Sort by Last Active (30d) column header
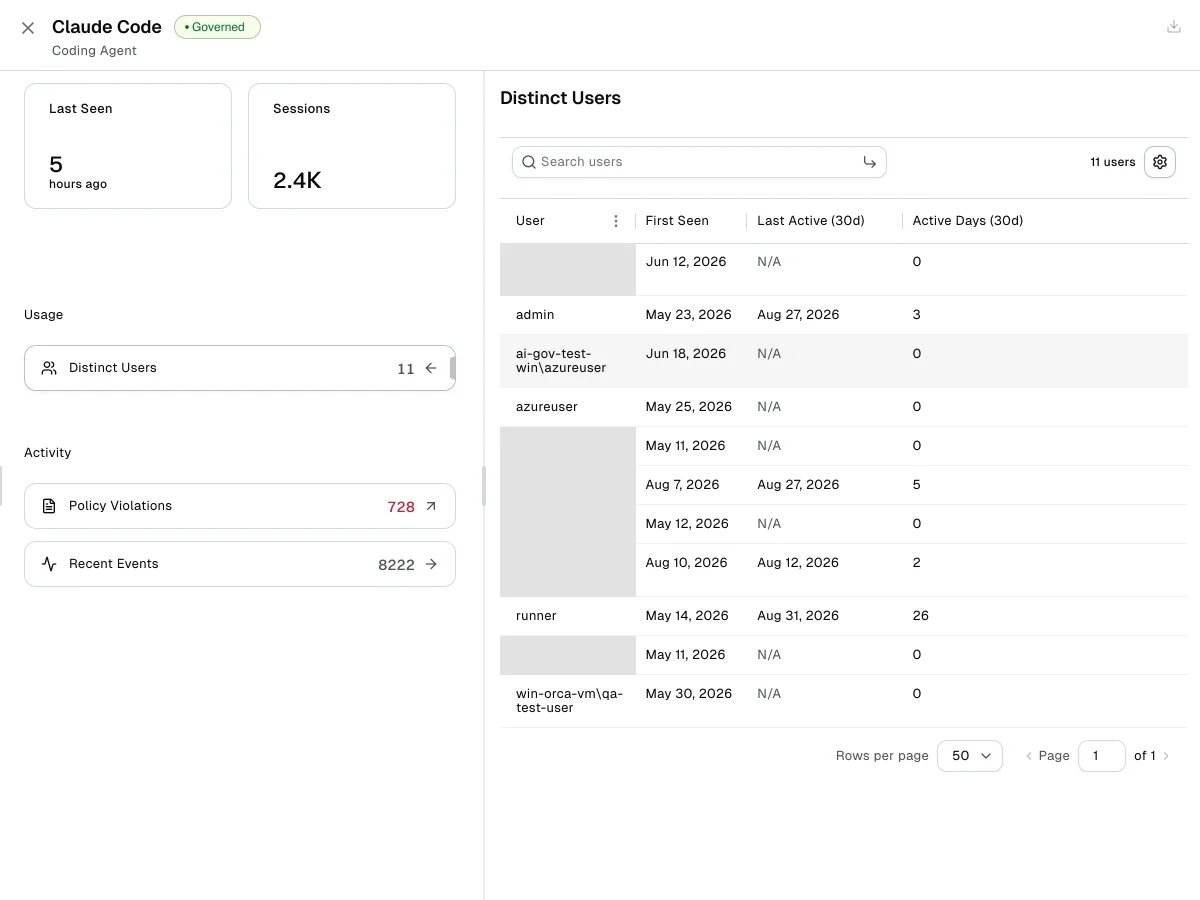1200x900 pixels. click(811, 221)
